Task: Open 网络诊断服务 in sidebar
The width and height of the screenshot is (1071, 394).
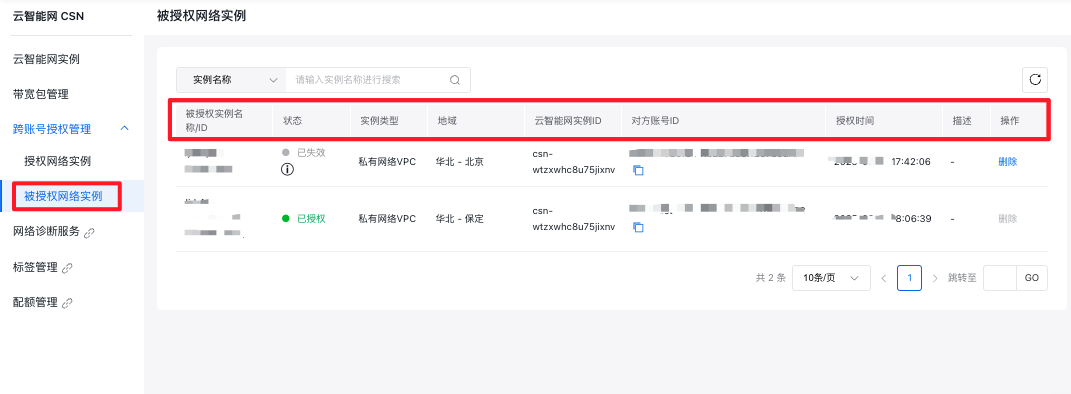Action: pyautogui.click(x=46, y=232)
